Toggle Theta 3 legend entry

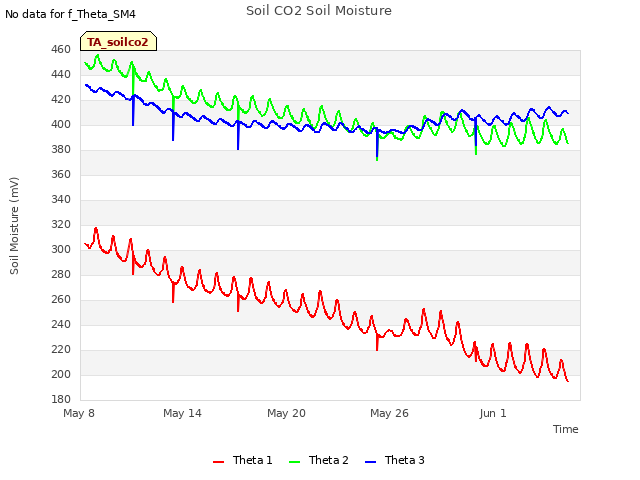[x=395, y=460]
